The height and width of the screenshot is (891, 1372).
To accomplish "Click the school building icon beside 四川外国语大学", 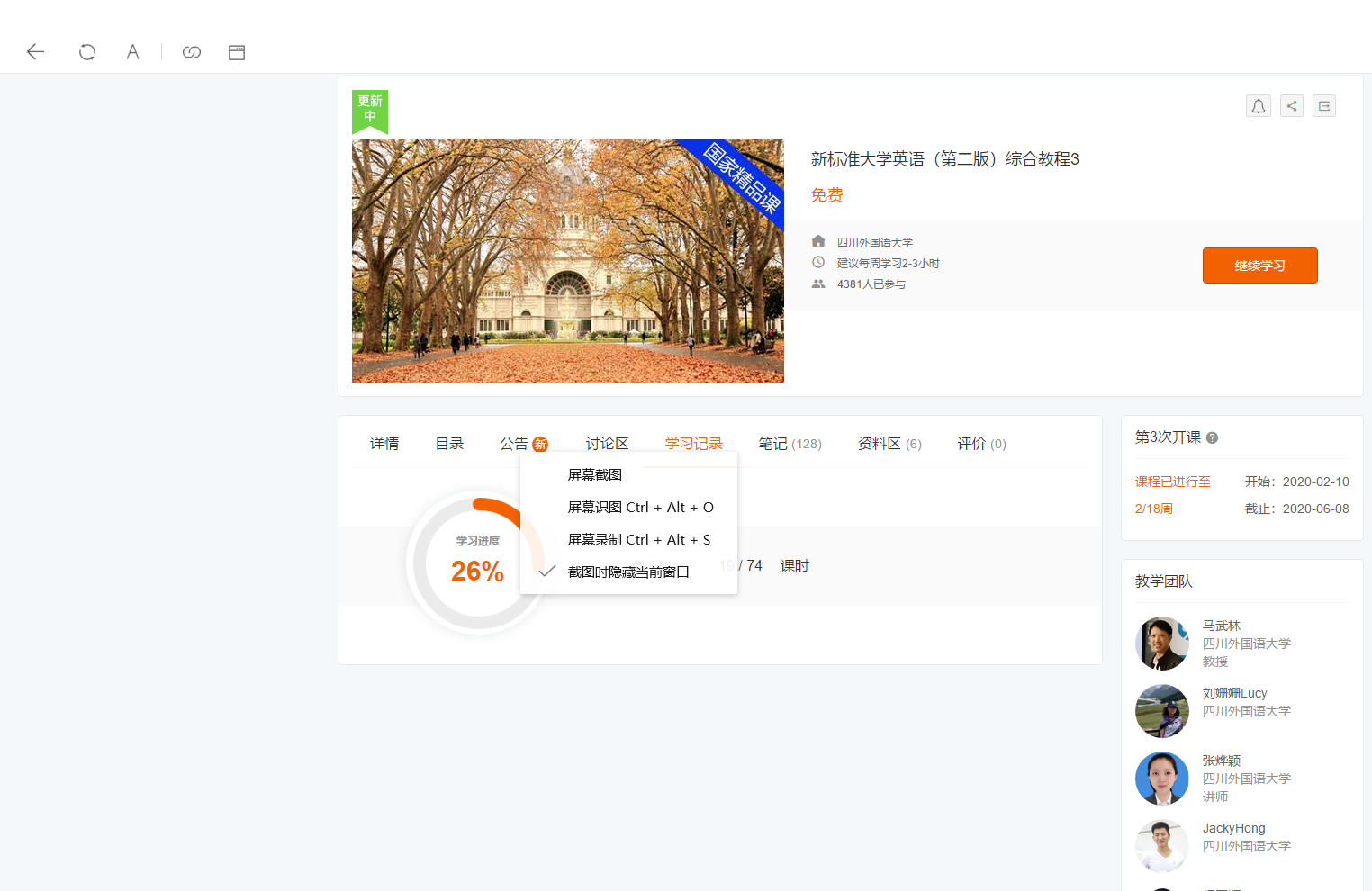I will point(818,241).
